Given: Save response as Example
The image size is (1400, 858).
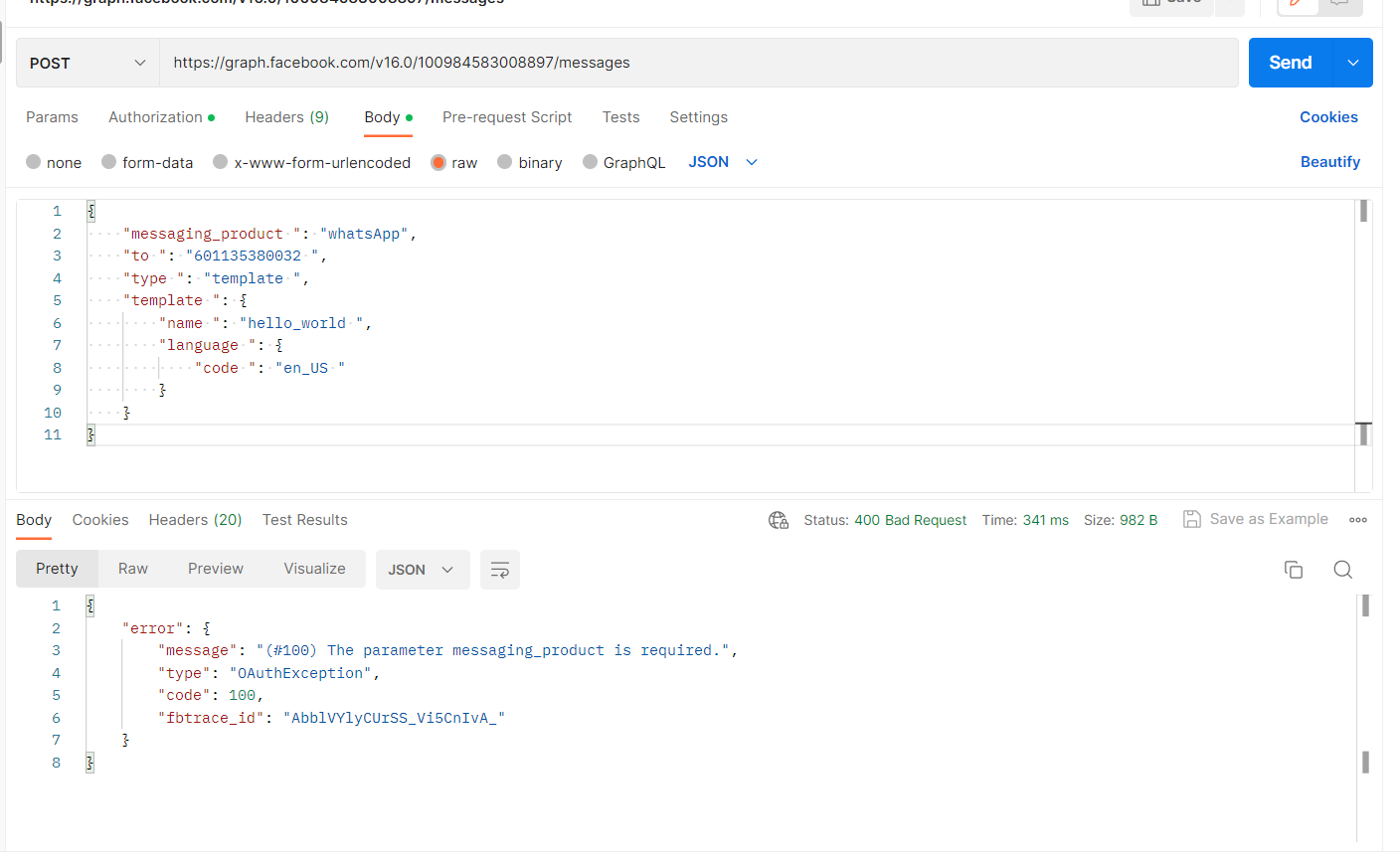Looking at the screenshot, I should [x=1256, y=519].
